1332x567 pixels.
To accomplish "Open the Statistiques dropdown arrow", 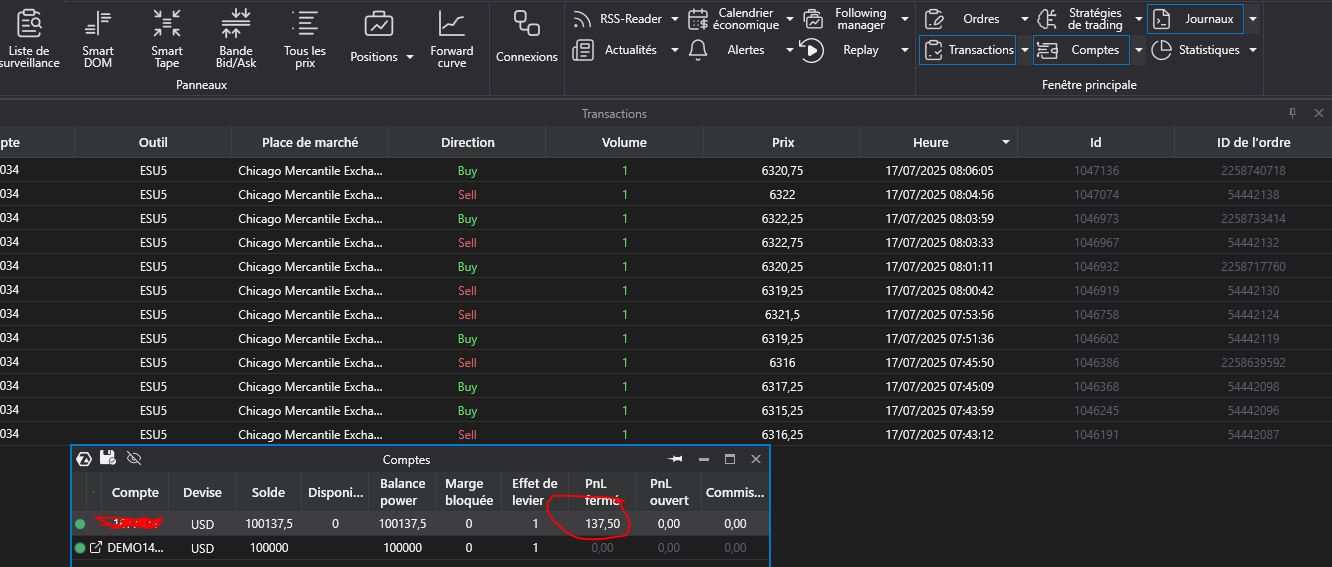I will click(x=1253, y=50).
